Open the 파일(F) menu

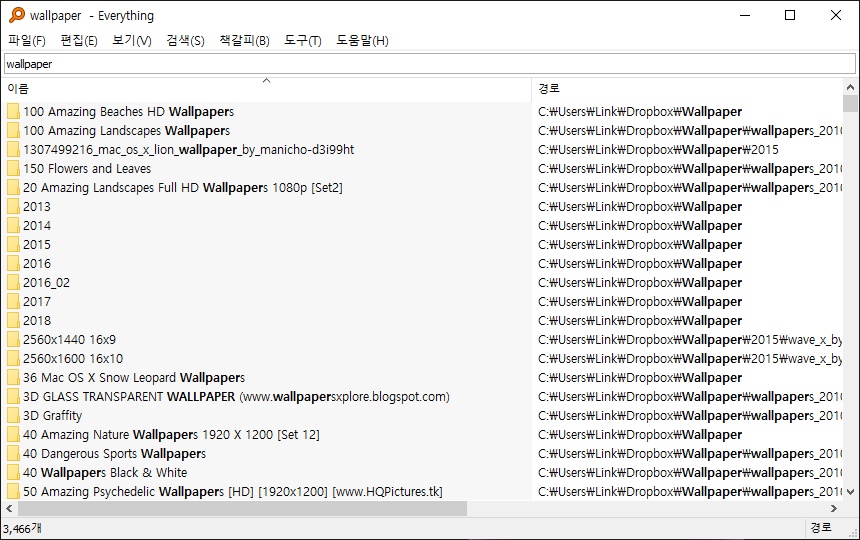click(27, 40)
